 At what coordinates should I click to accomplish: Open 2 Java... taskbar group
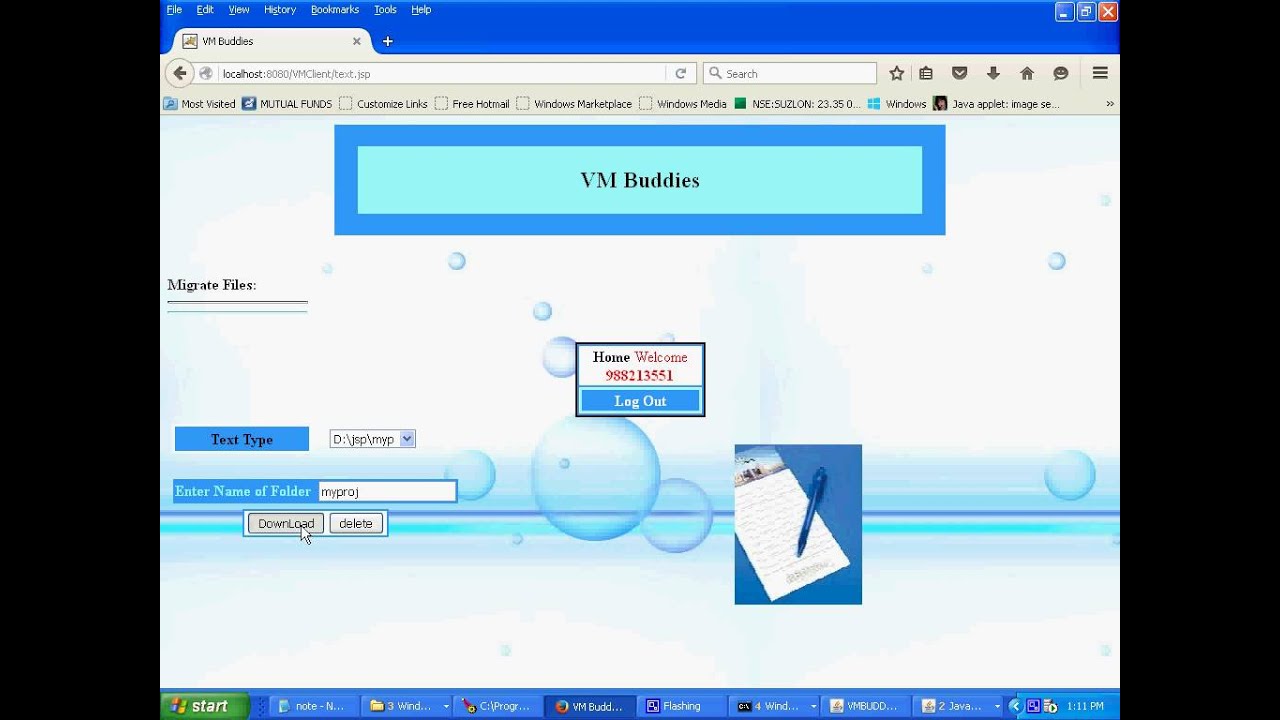(959, 706)
